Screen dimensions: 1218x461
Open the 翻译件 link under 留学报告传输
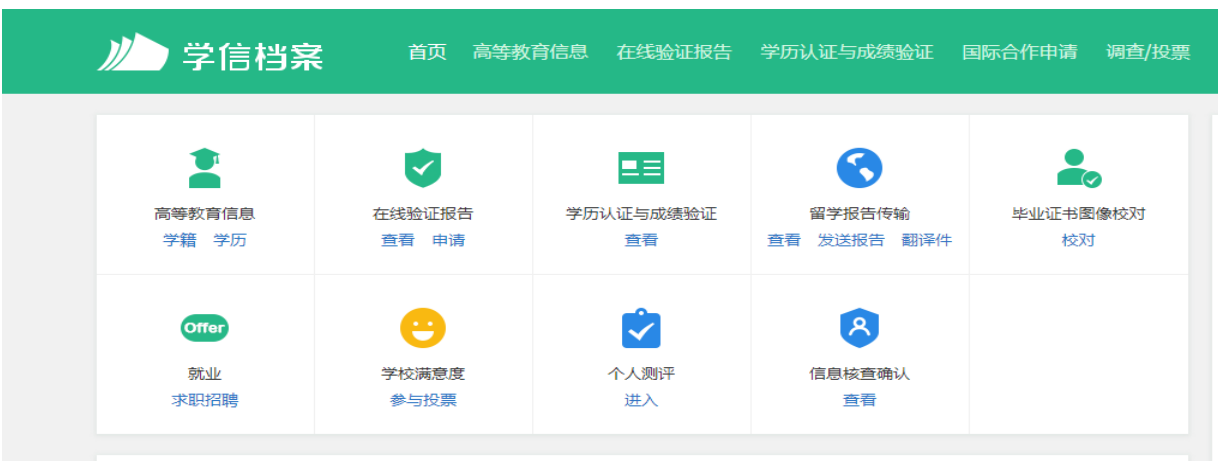(x=926, y=240)
